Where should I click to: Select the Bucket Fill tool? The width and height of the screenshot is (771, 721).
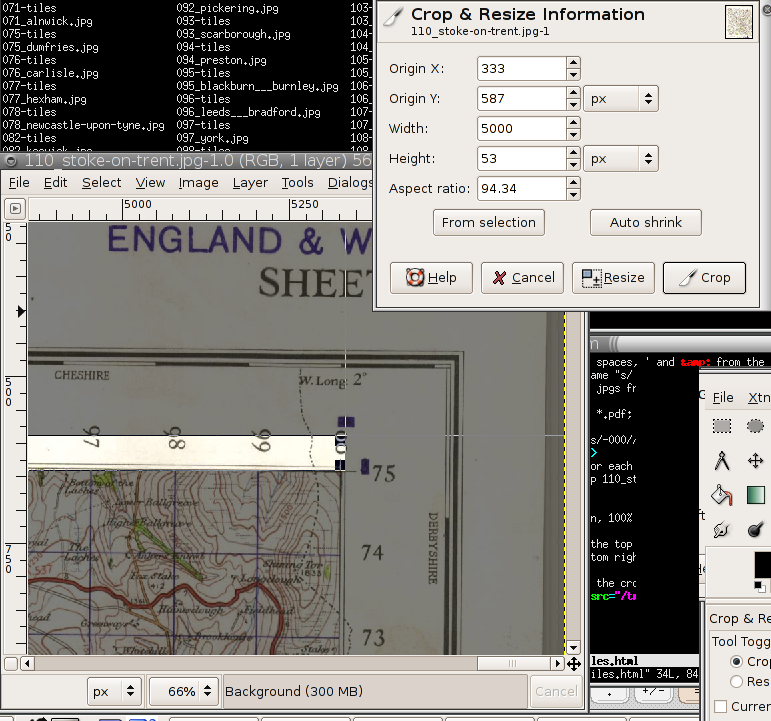(722, 495)
